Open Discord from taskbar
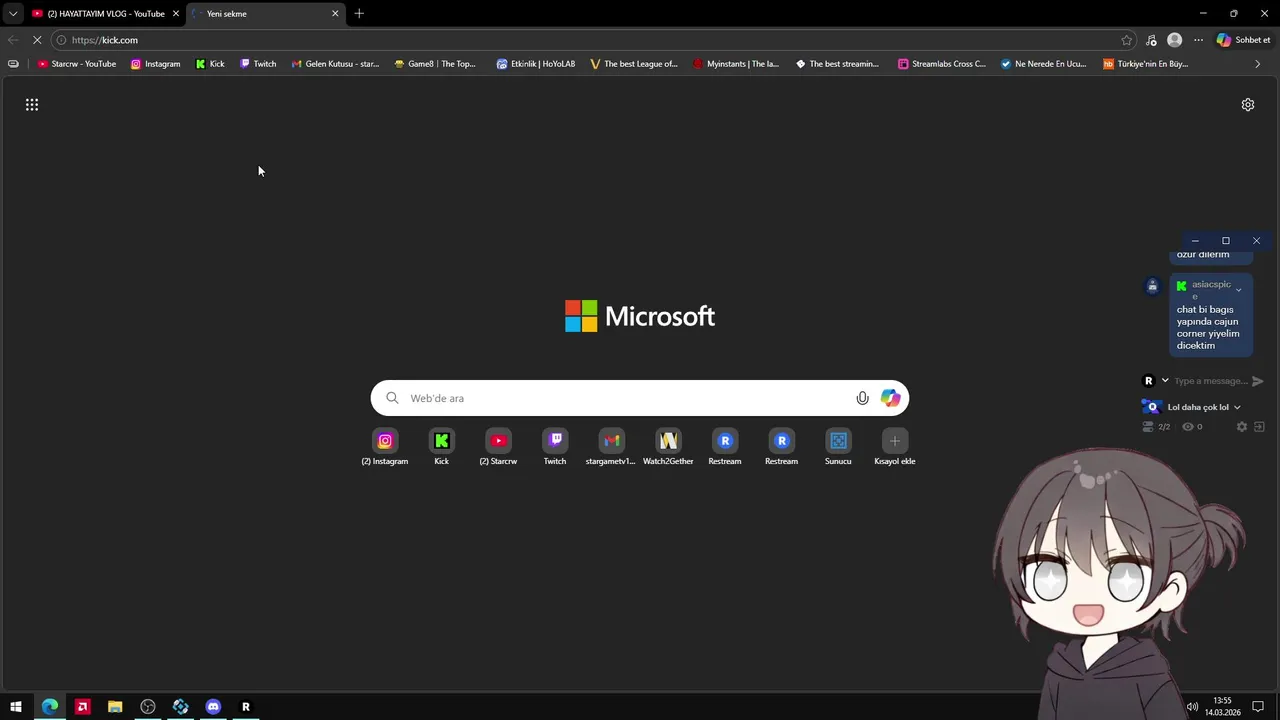The image size is (1280, 720). tap(213, 707)
